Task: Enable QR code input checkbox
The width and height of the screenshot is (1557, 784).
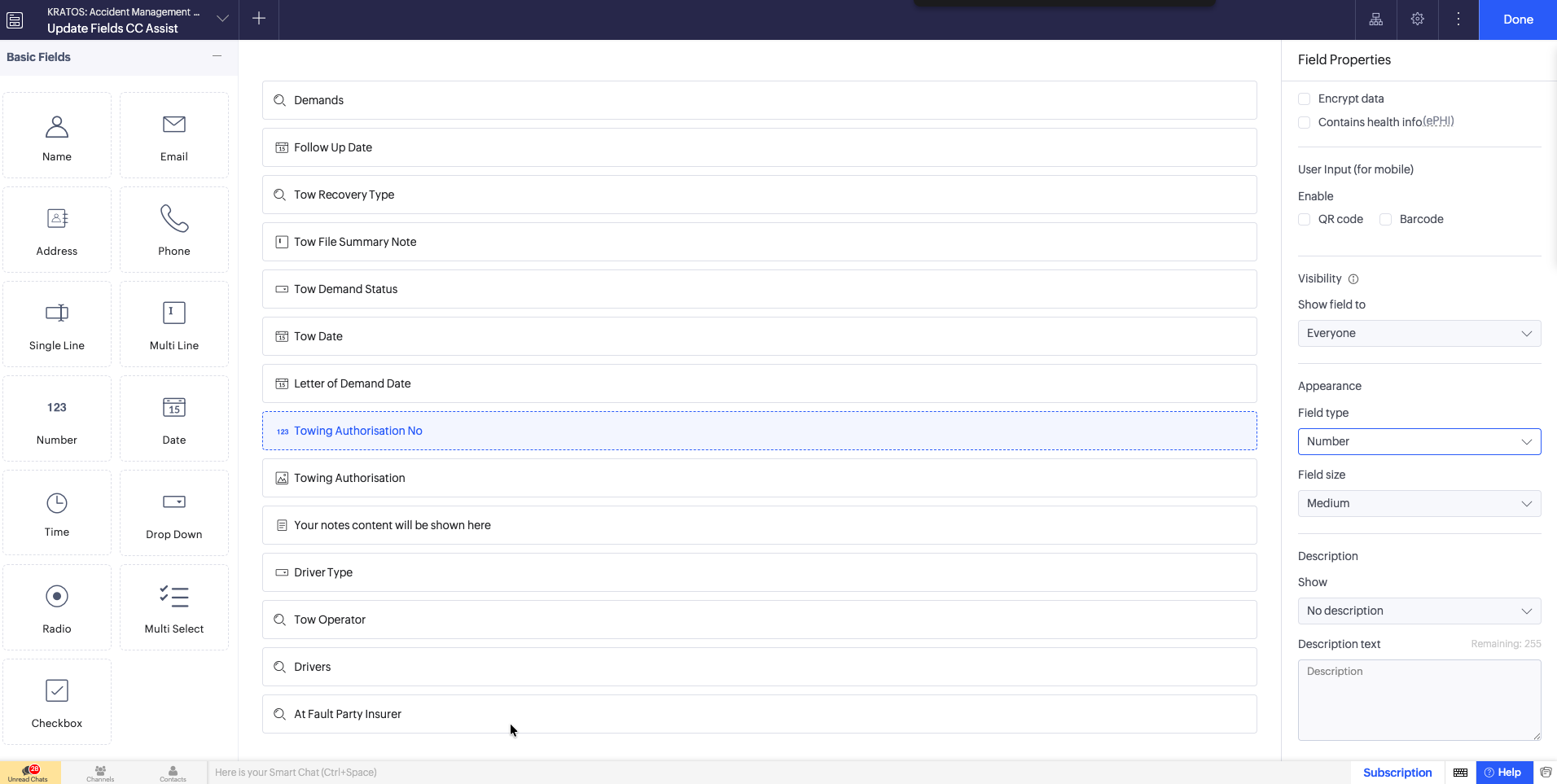Action: coord(1304,219)
